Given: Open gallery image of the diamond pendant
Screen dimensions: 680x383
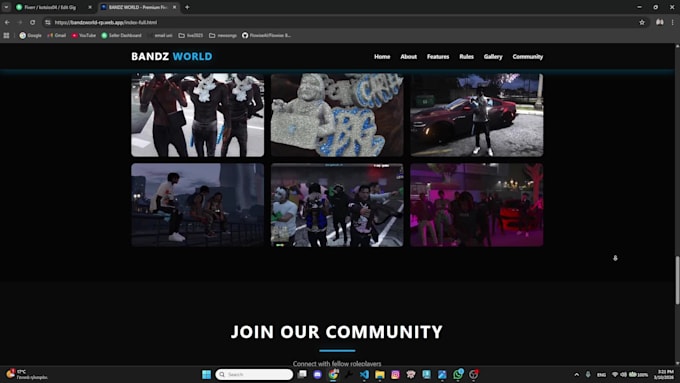Looking at the screenshot, I should click(337, 115).
